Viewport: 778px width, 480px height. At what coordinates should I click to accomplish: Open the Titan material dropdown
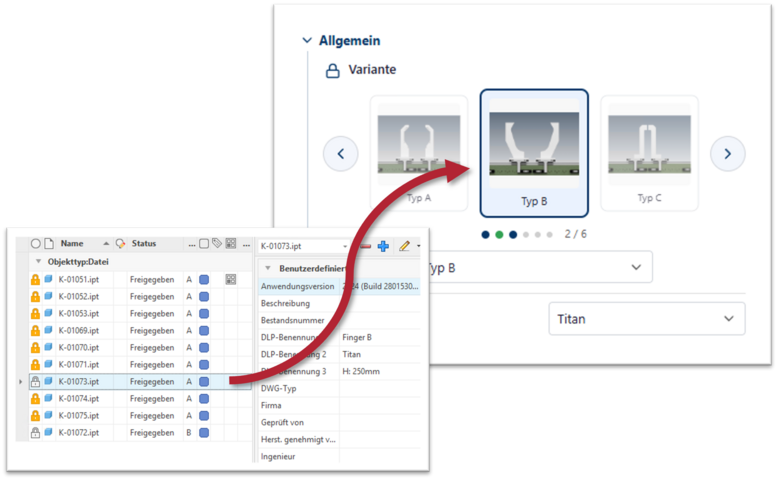(647, 319)
